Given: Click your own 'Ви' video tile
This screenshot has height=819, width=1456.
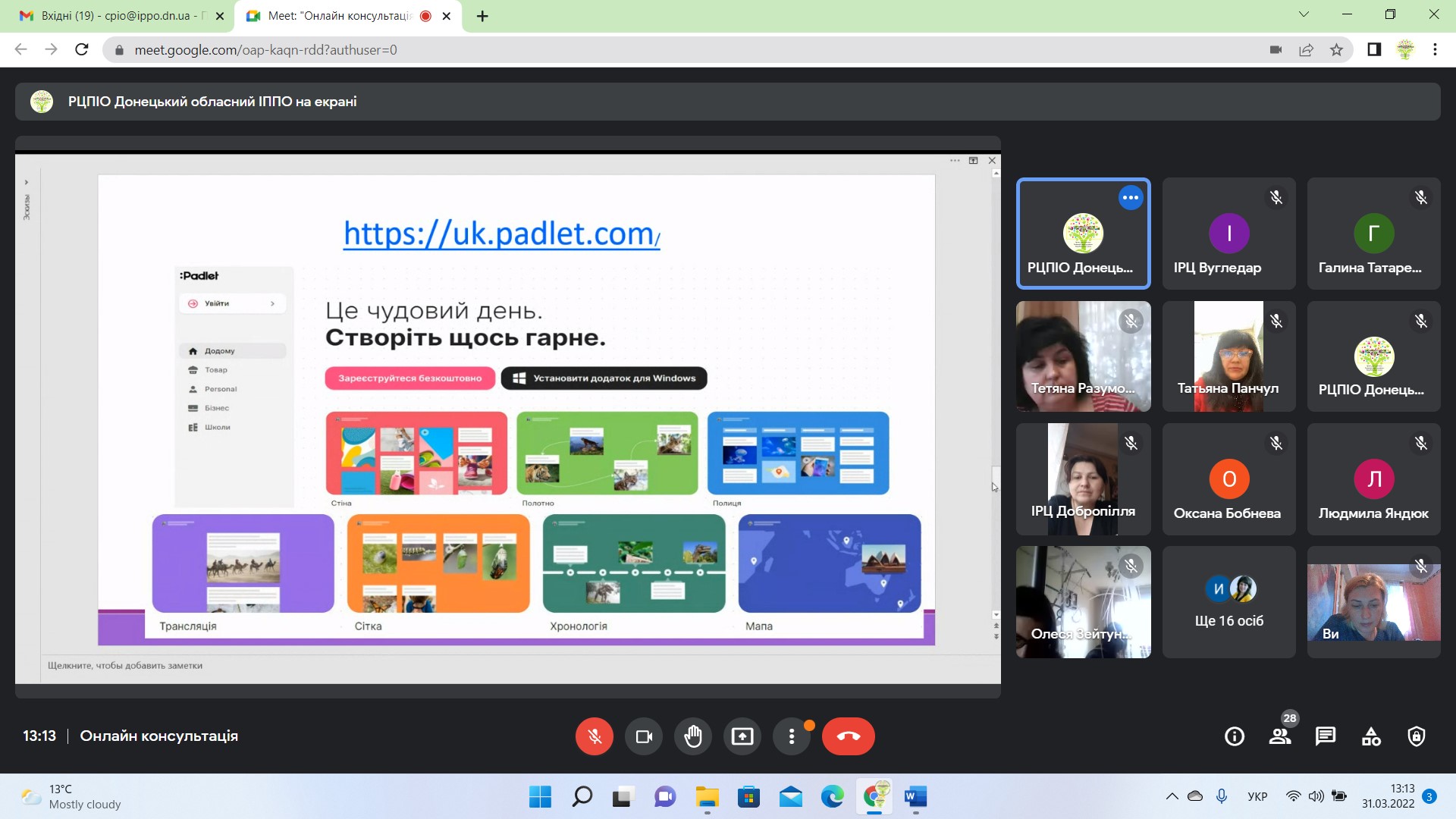Looking at the screenshot, I should (1374, 602).
